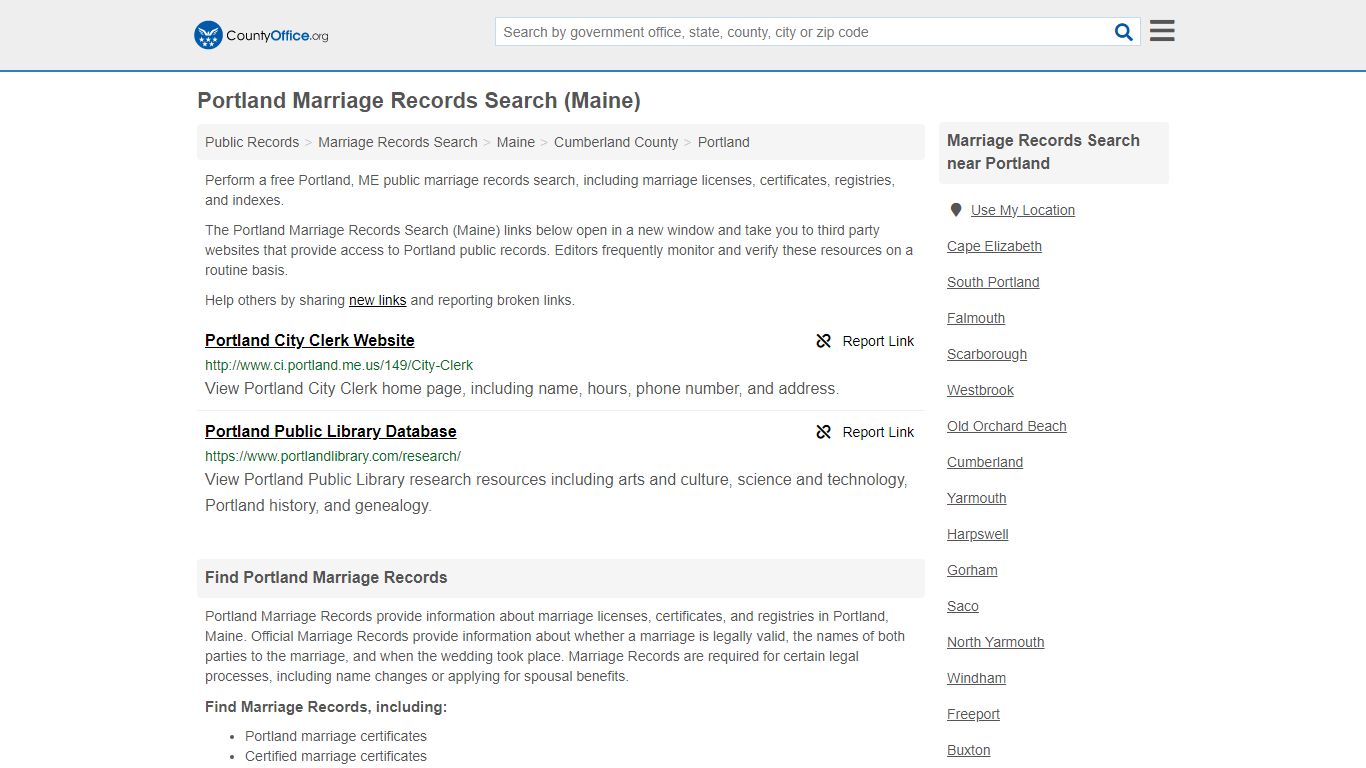Open the hamburger menu
1366x768 pixels.
coord(1162,31)
